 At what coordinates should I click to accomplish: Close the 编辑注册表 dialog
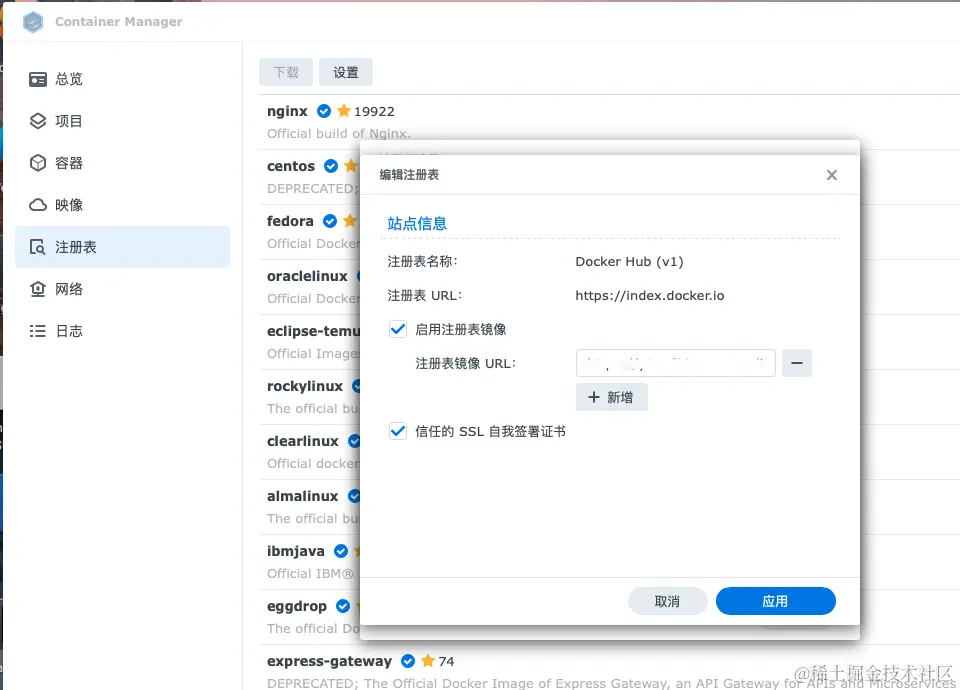pos(831,175)
